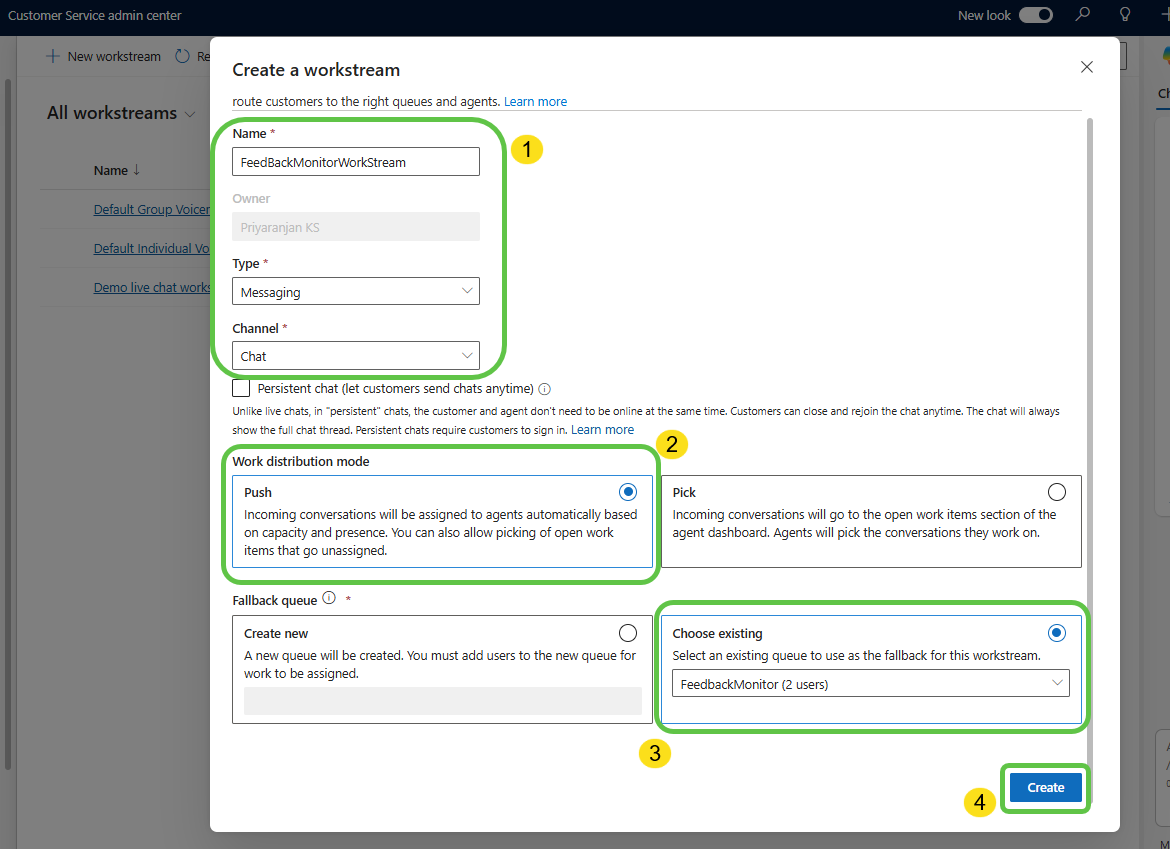Open the Demo live chat workstream link
Image resolution: width=1170 pixels, height=849 pixels.
coord(152,287)
